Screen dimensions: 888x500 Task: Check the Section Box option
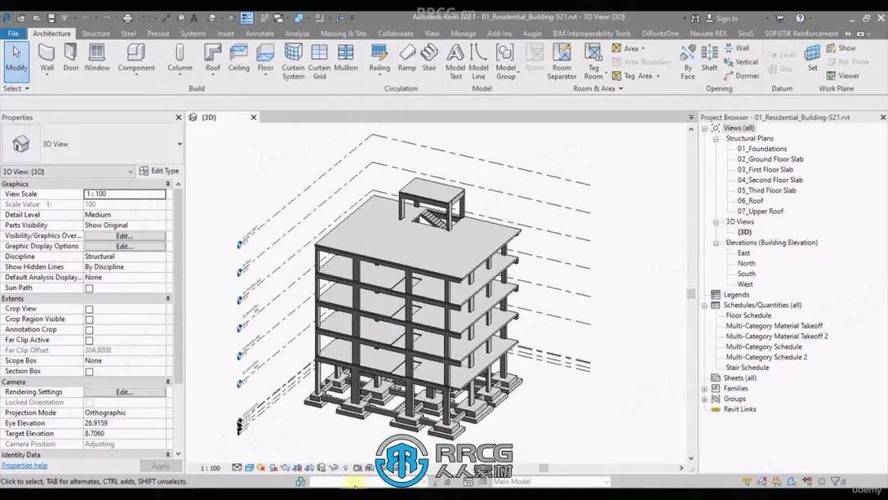pyautogui.click(x=89, y=371)
